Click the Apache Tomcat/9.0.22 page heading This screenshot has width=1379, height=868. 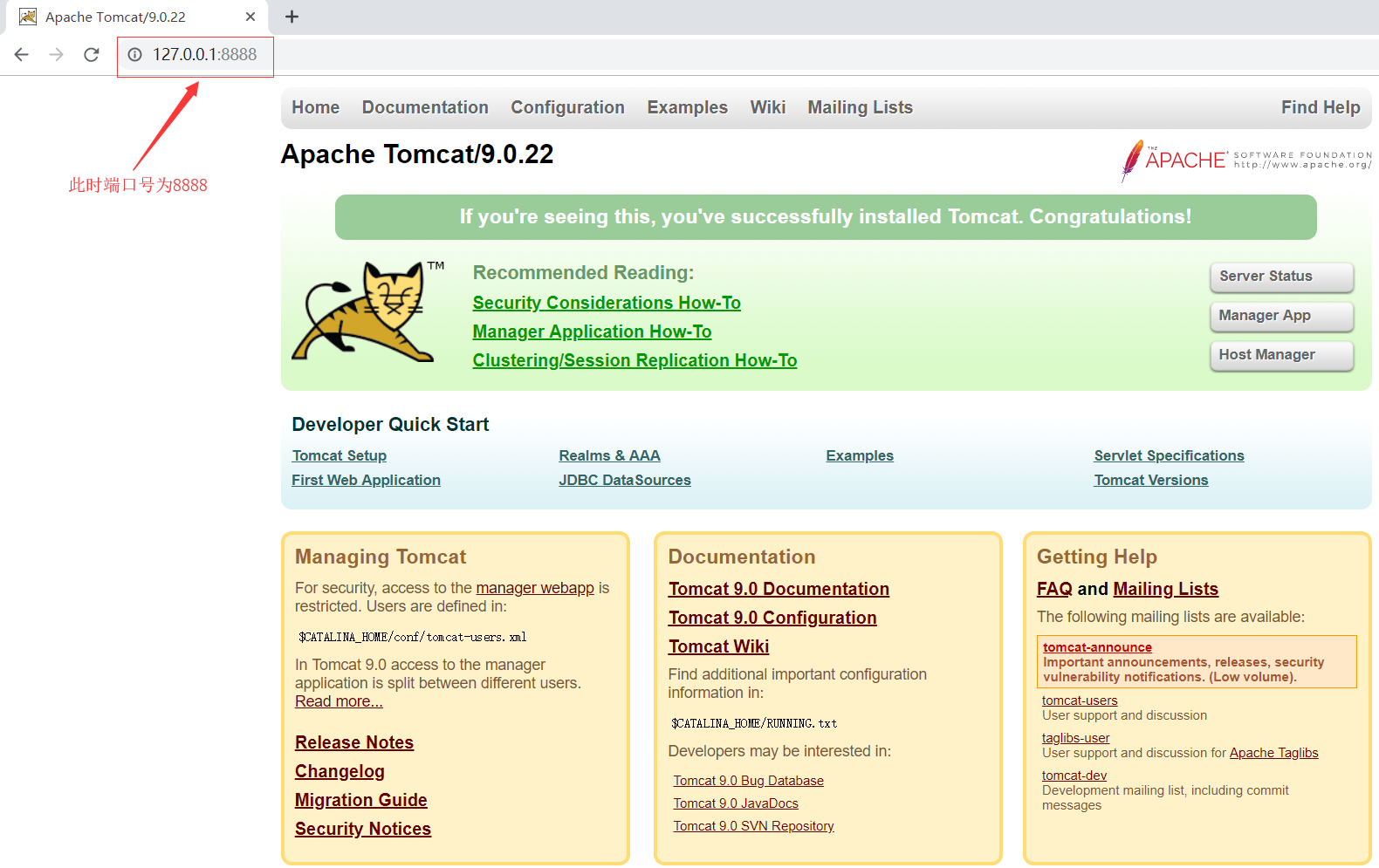417,154
